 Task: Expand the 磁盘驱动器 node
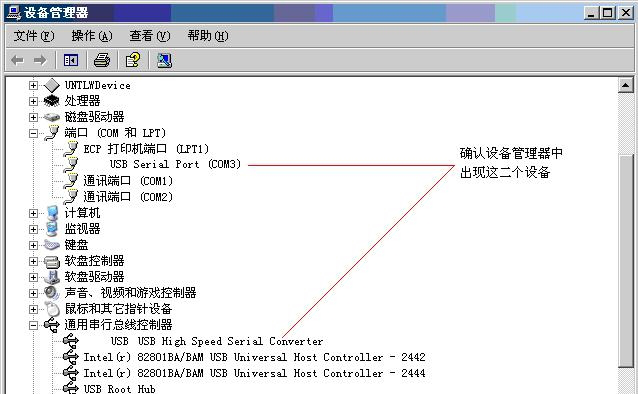tap(33, 117)
